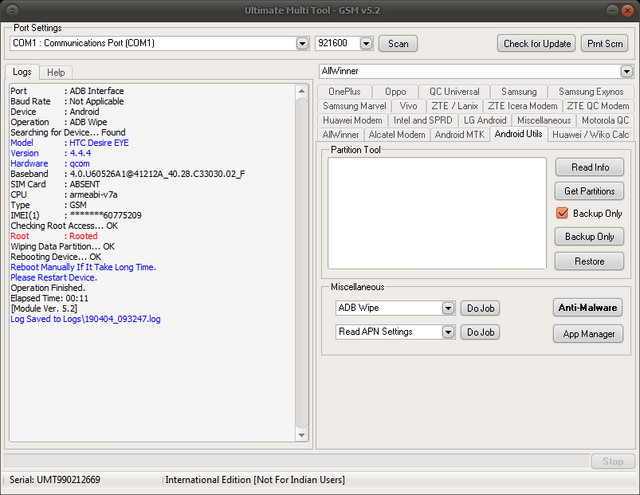
Task: Open ZTE QC Modem tab
Action: pyautogui.click(x=598, y=106)
